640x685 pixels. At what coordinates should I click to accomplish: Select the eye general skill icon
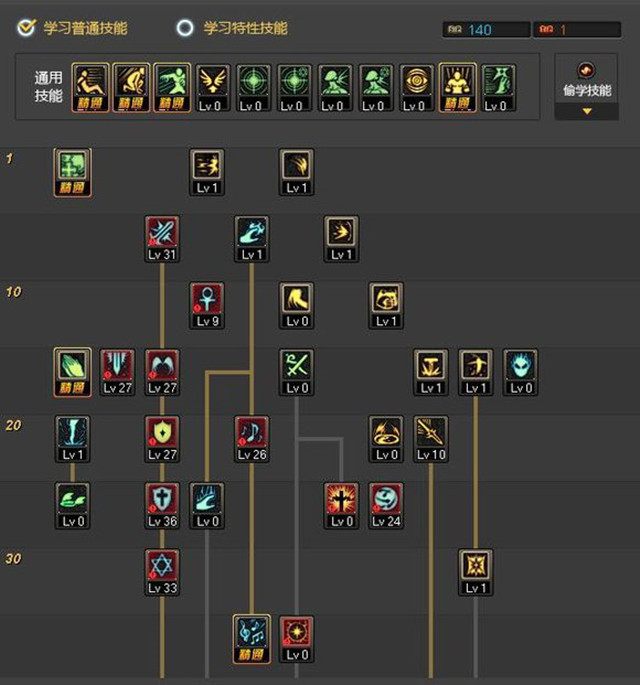coord(416,87)
